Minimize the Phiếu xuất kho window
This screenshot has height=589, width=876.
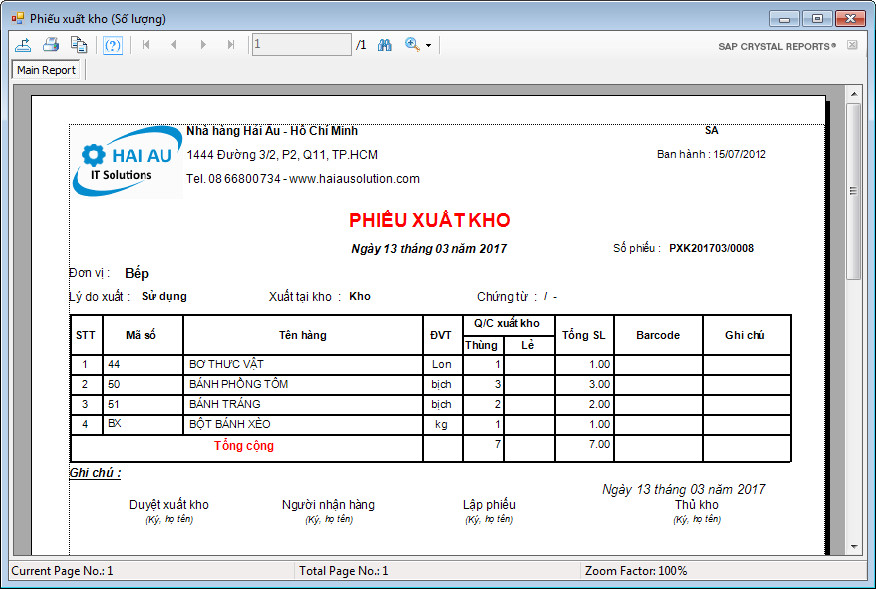coord(784,18)
